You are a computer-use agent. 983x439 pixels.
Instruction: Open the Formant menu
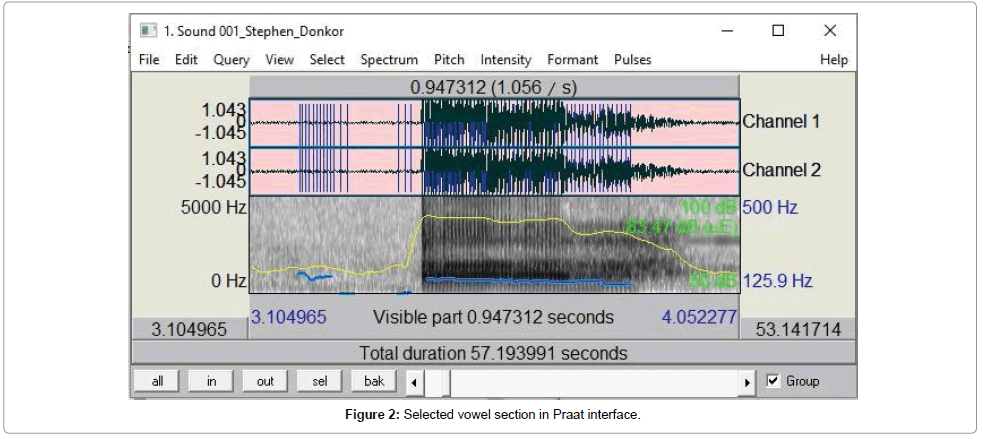pyautogui.click(x=572, y=60)
